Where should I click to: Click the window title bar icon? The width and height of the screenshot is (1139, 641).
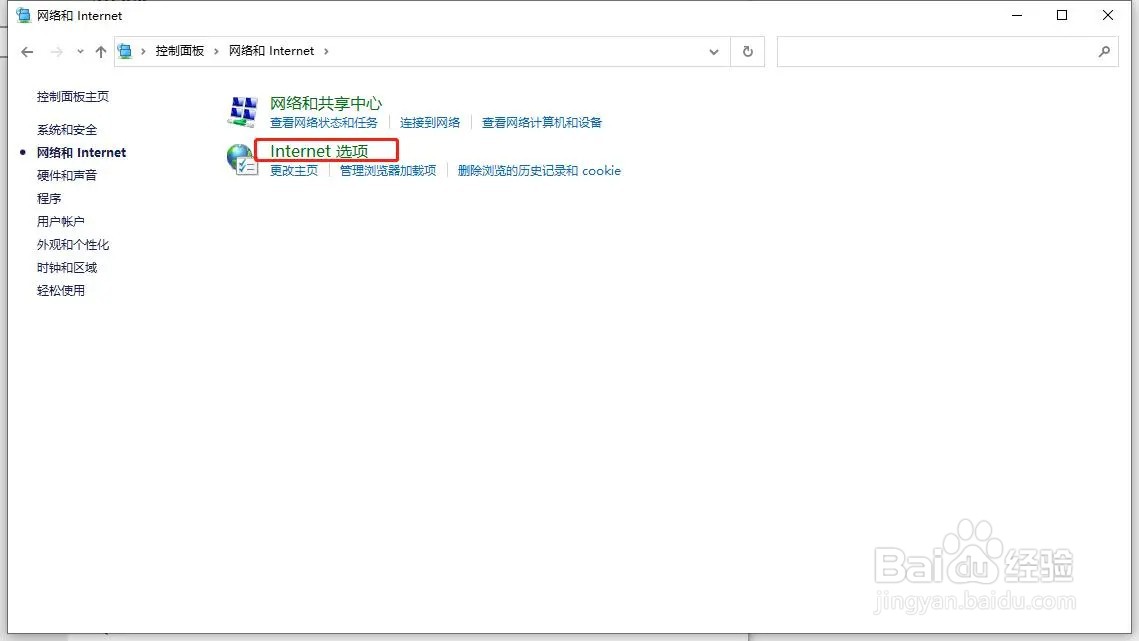(x=24, y=15)
